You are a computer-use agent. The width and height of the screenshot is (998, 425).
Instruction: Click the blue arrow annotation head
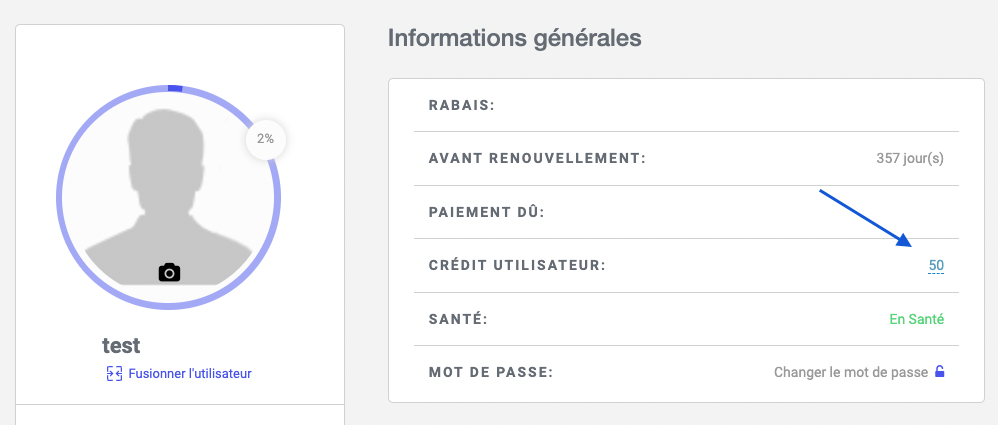(x=904, y=240)
